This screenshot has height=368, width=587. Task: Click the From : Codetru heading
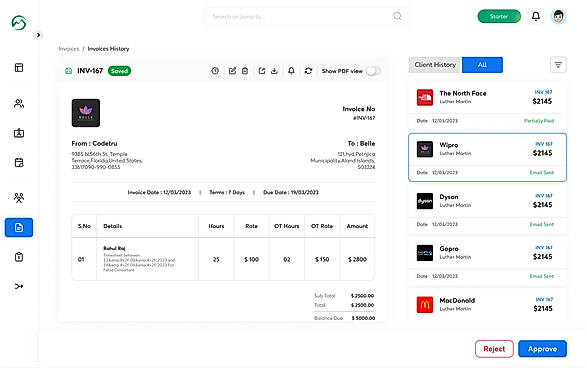click(x=94, y=143)
